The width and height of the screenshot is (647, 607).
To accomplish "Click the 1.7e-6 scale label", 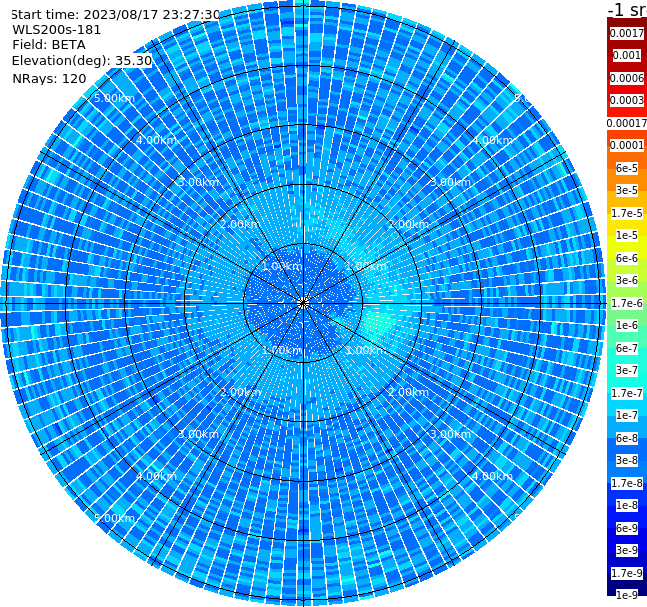I will pyautogui.click(x=627, y=303).
